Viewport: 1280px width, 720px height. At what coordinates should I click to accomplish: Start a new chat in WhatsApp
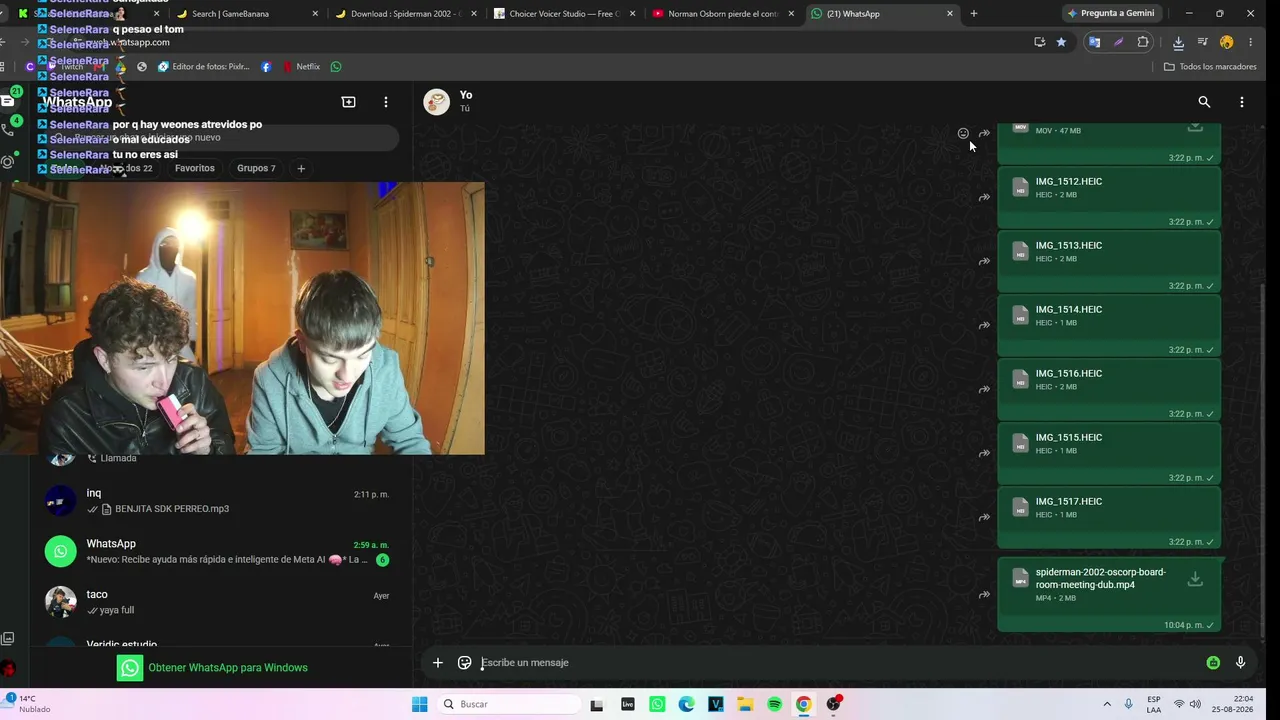(x=348, y=102)
